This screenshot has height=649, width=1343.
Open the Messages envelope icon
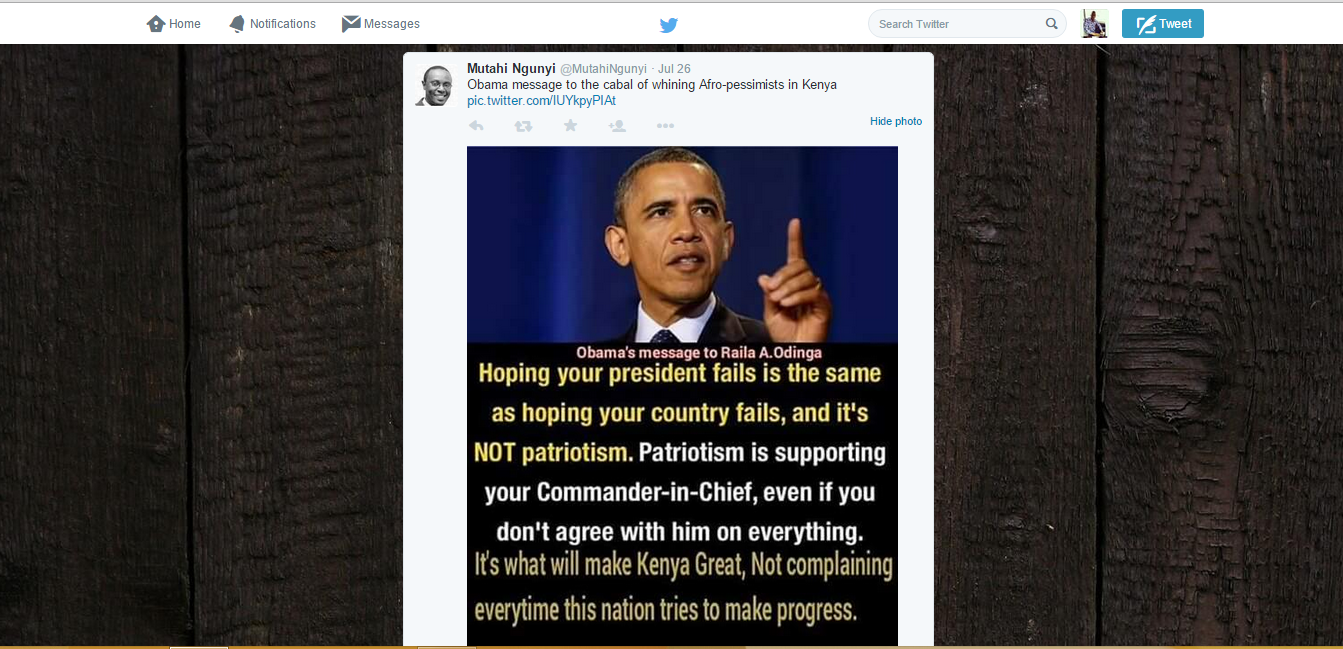(x=351, y=24)
